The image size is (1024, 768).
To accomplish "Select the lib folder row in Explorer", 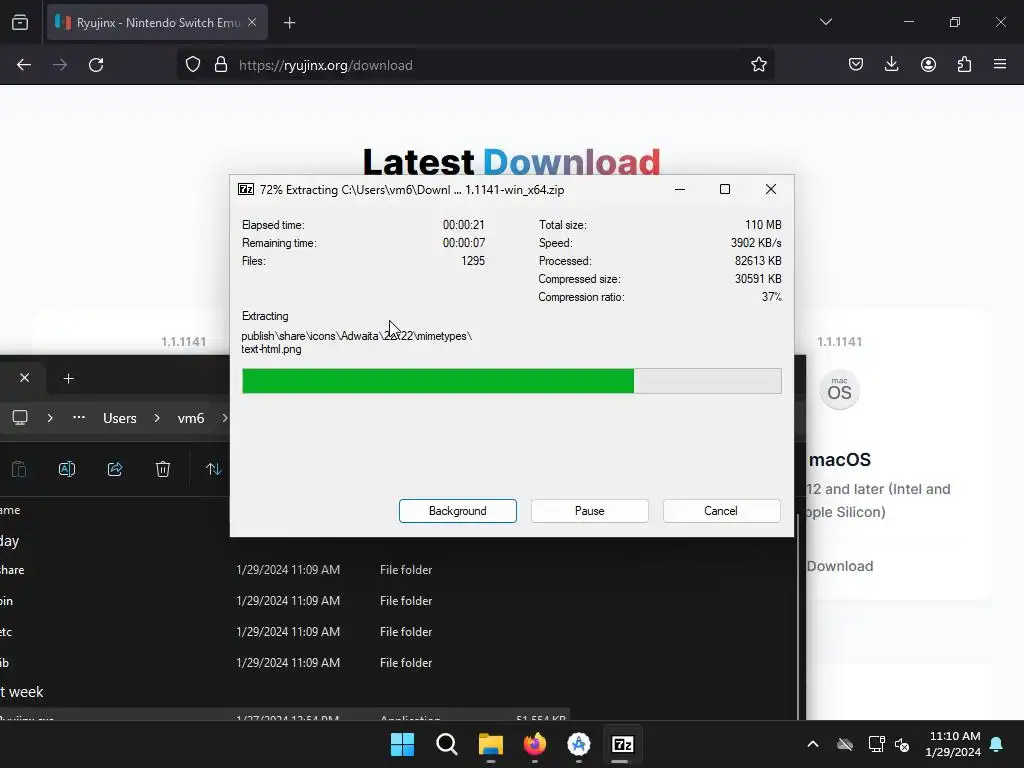I will tap(285, 663).
